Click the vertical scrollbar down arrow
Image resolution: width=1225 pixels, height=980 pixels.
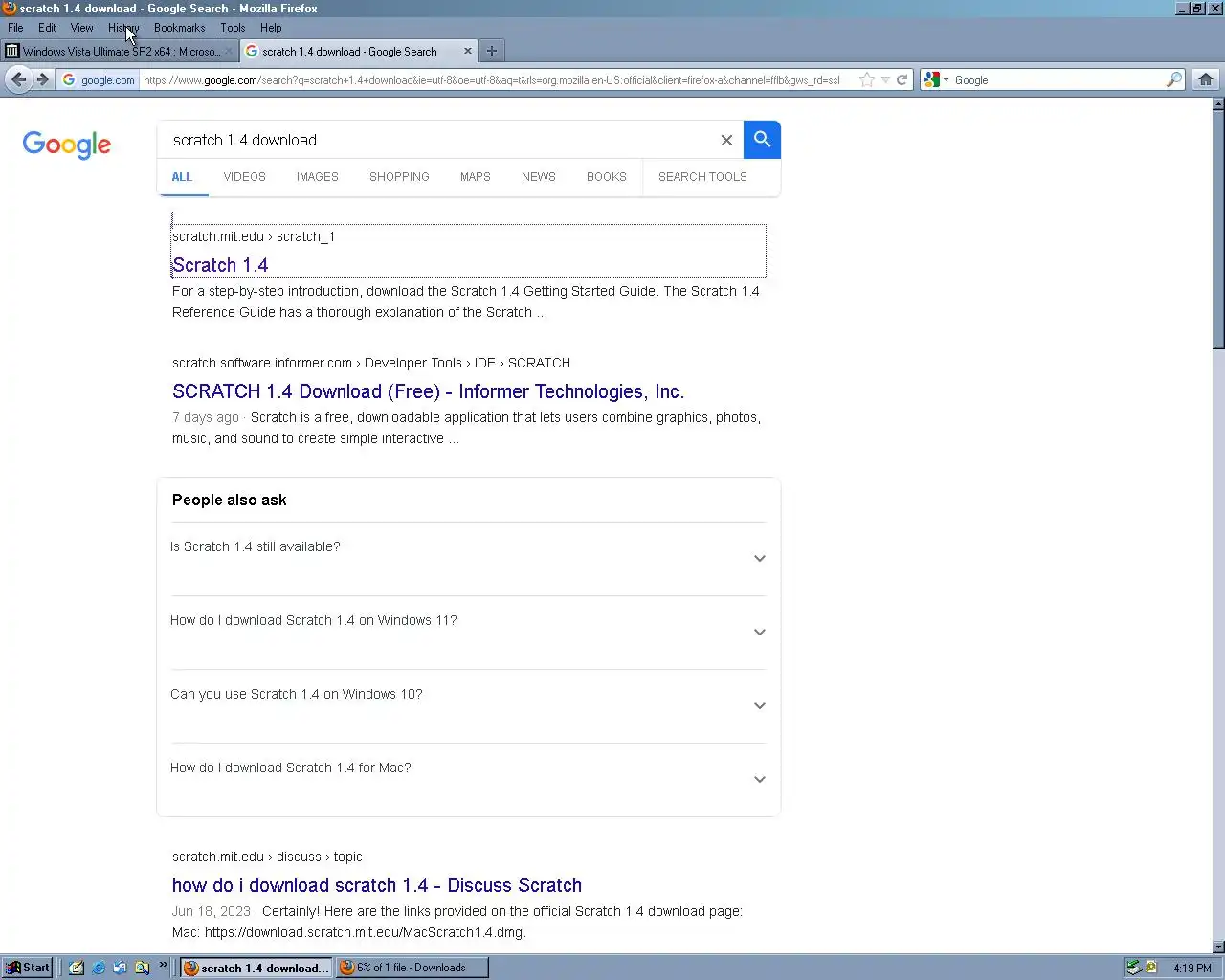point(1217,947)
